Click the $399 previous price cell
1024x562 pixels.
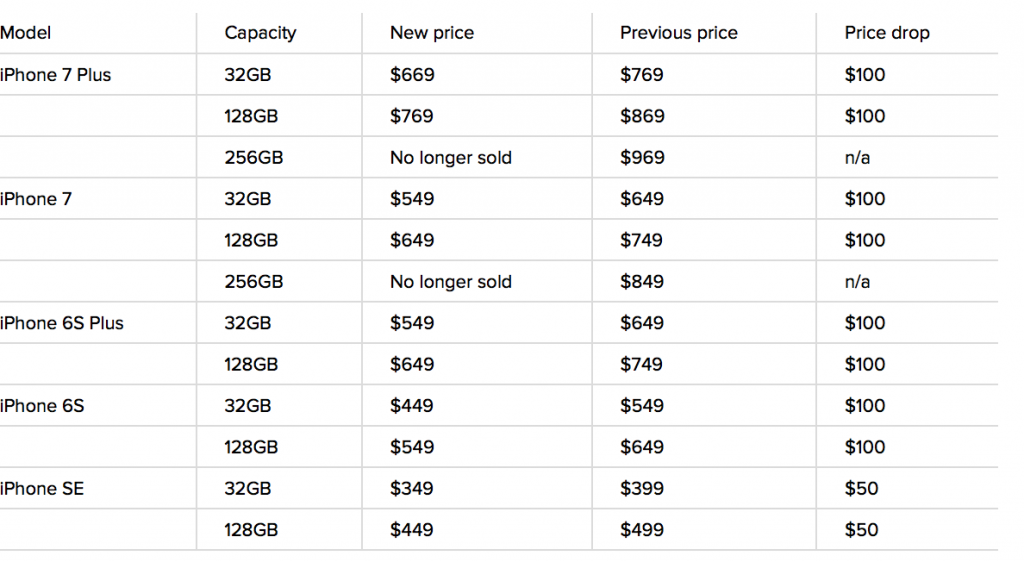(642, 489)
